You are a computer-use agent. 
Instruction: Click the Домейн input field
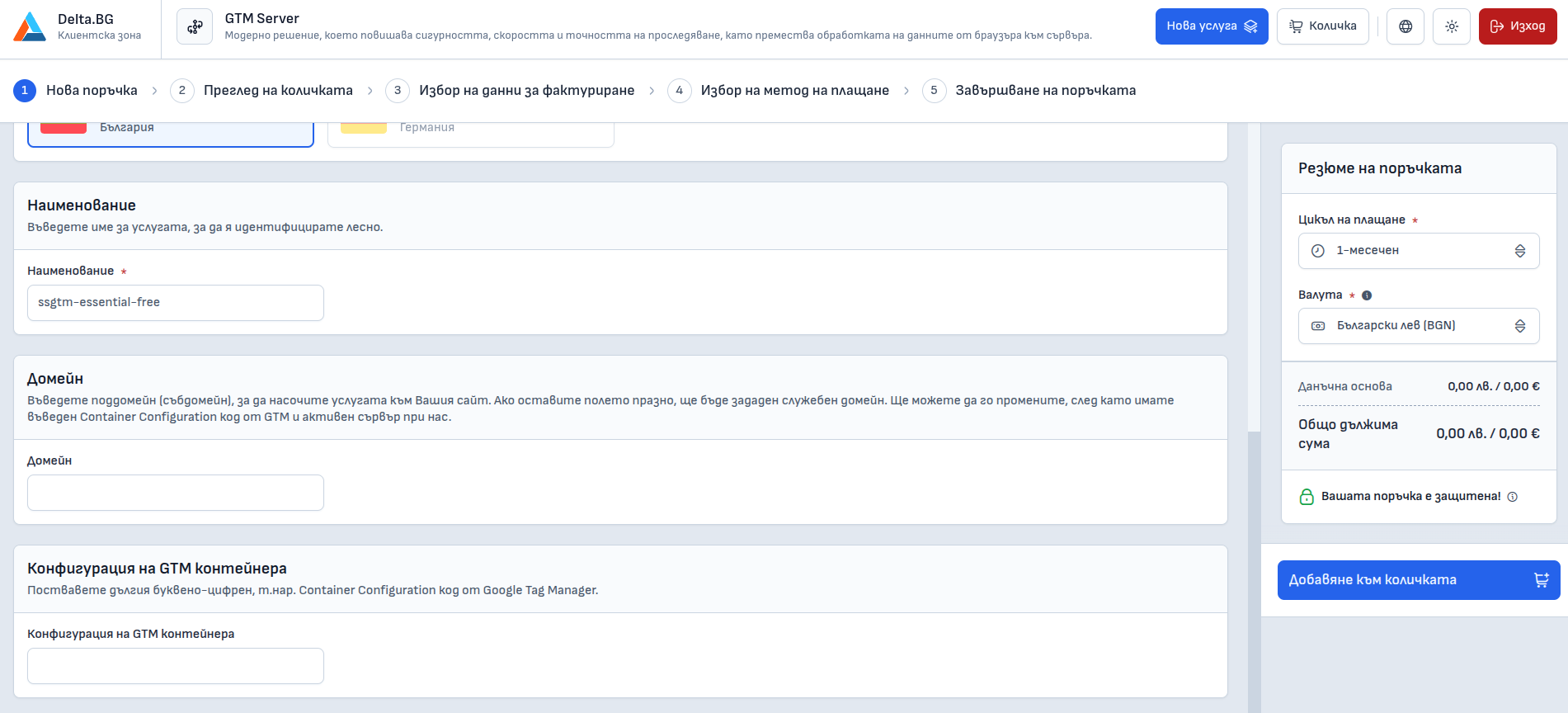(176, 493)
